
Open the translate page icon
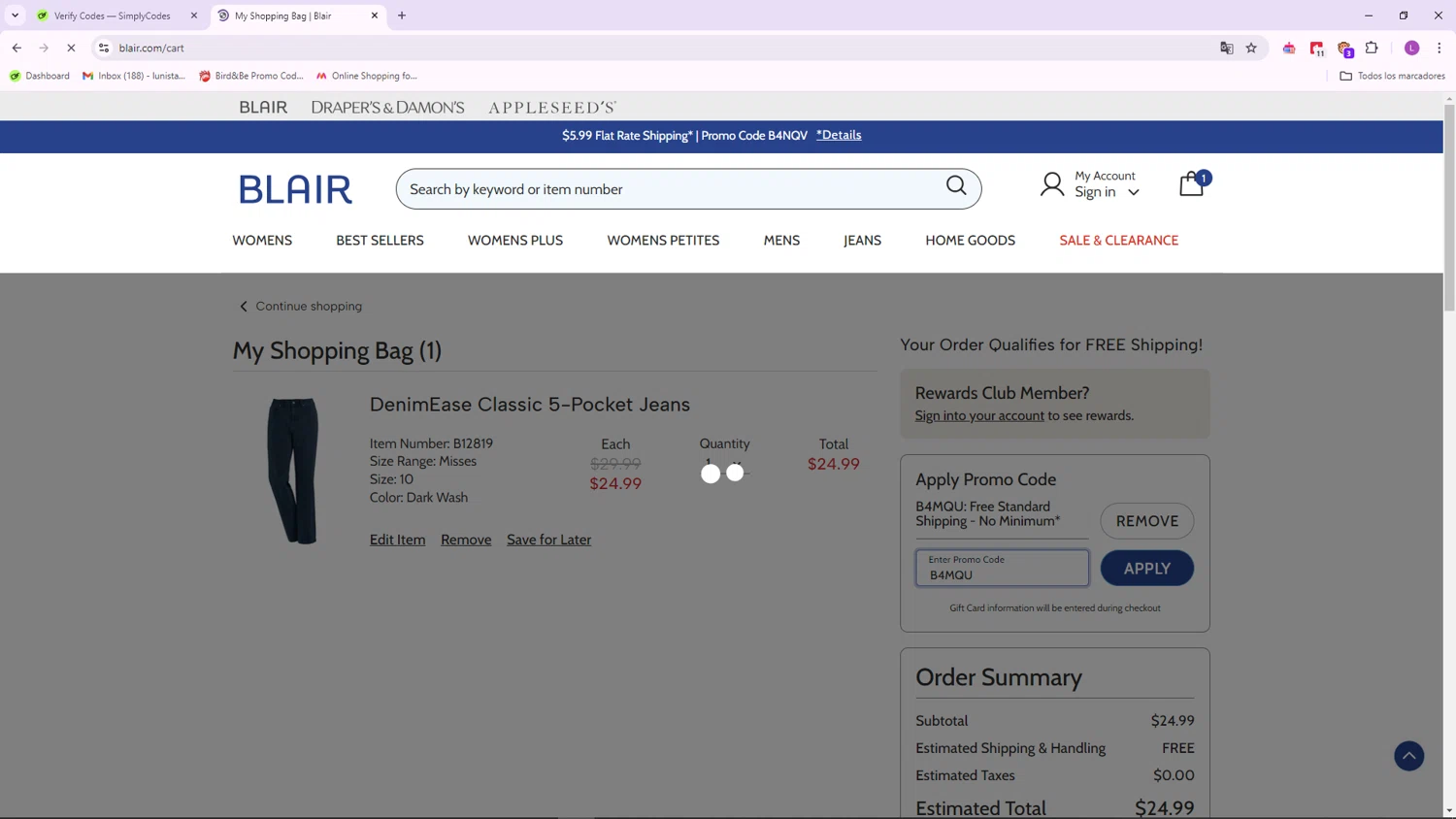(x=1226, y=48)
